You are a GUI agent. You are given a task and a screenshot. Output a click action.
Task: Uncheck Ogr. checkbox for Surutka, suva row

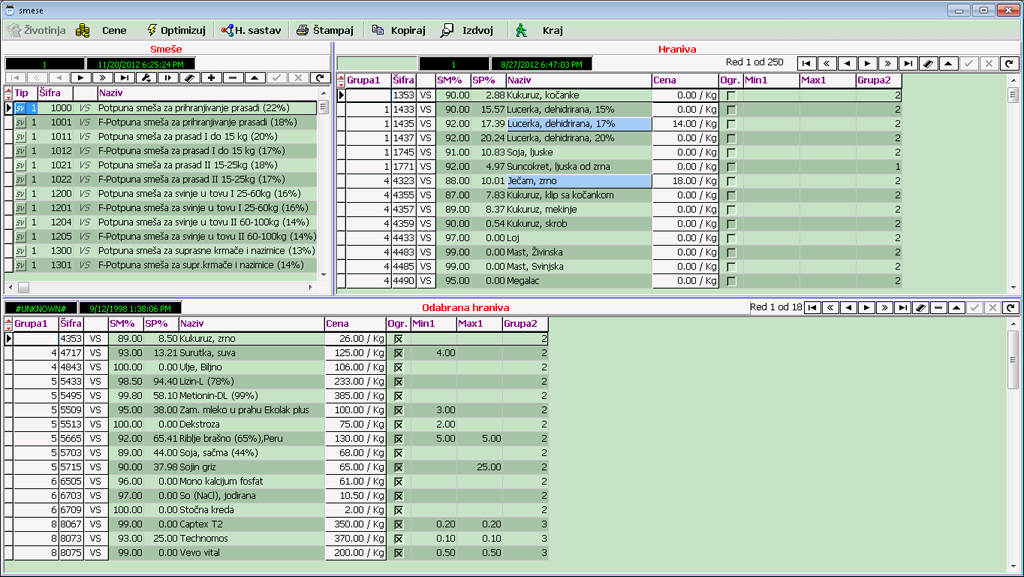397,353
